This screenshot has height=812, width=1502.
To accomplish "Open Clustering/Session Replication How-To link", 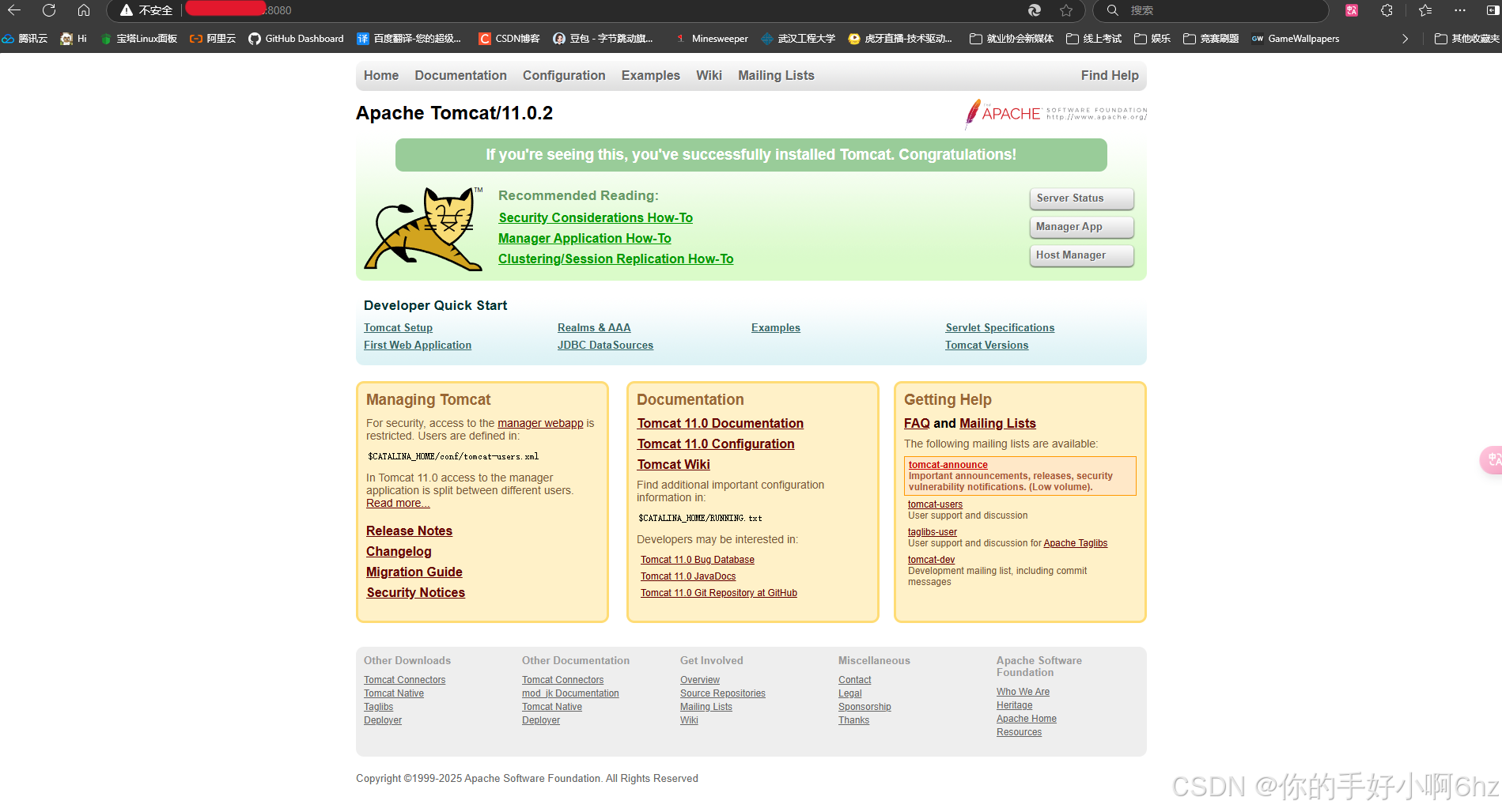I will click(x=616, y=259).
